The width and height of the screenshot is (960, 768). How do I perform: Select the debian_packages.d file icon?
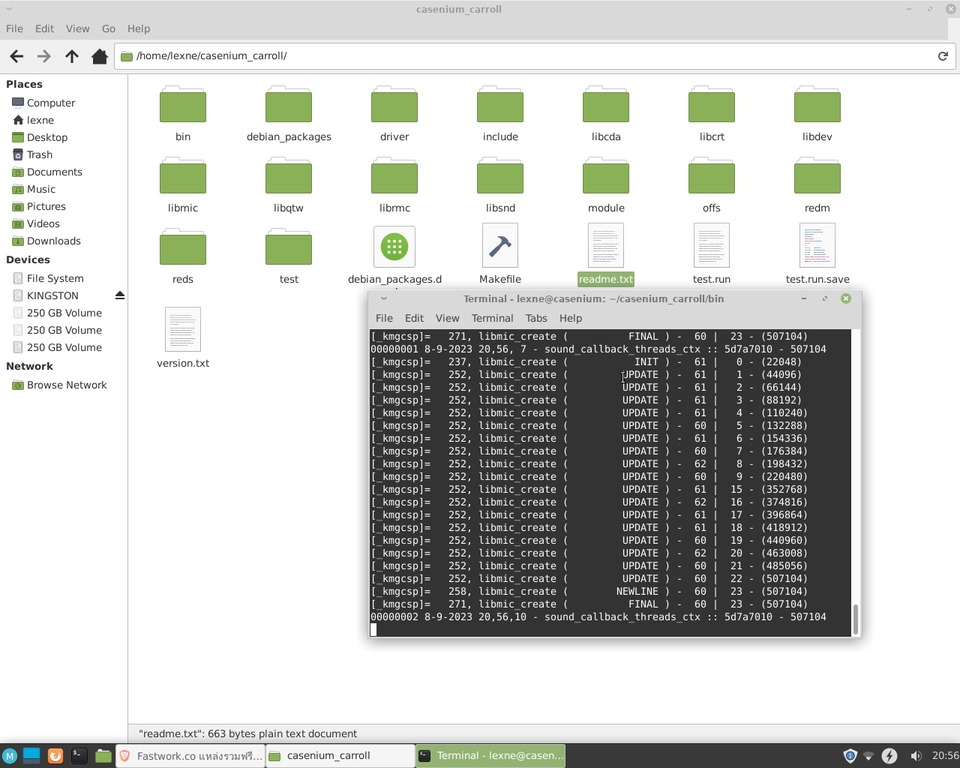(394, 247)
